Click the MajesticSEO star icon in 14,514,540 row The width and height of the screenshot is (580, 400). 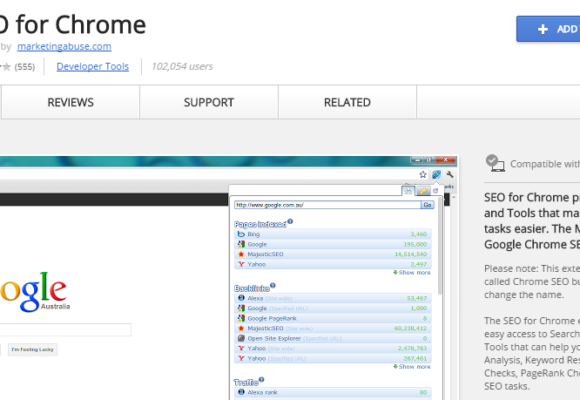241,254
